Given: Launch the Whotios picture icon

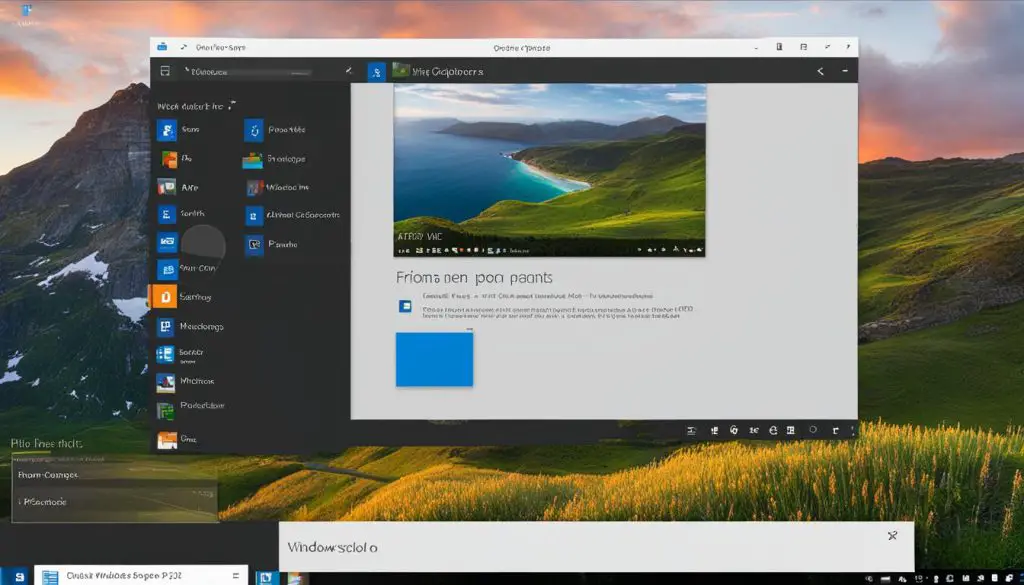Looking at the screenshot, I should [x=166, y=383].
